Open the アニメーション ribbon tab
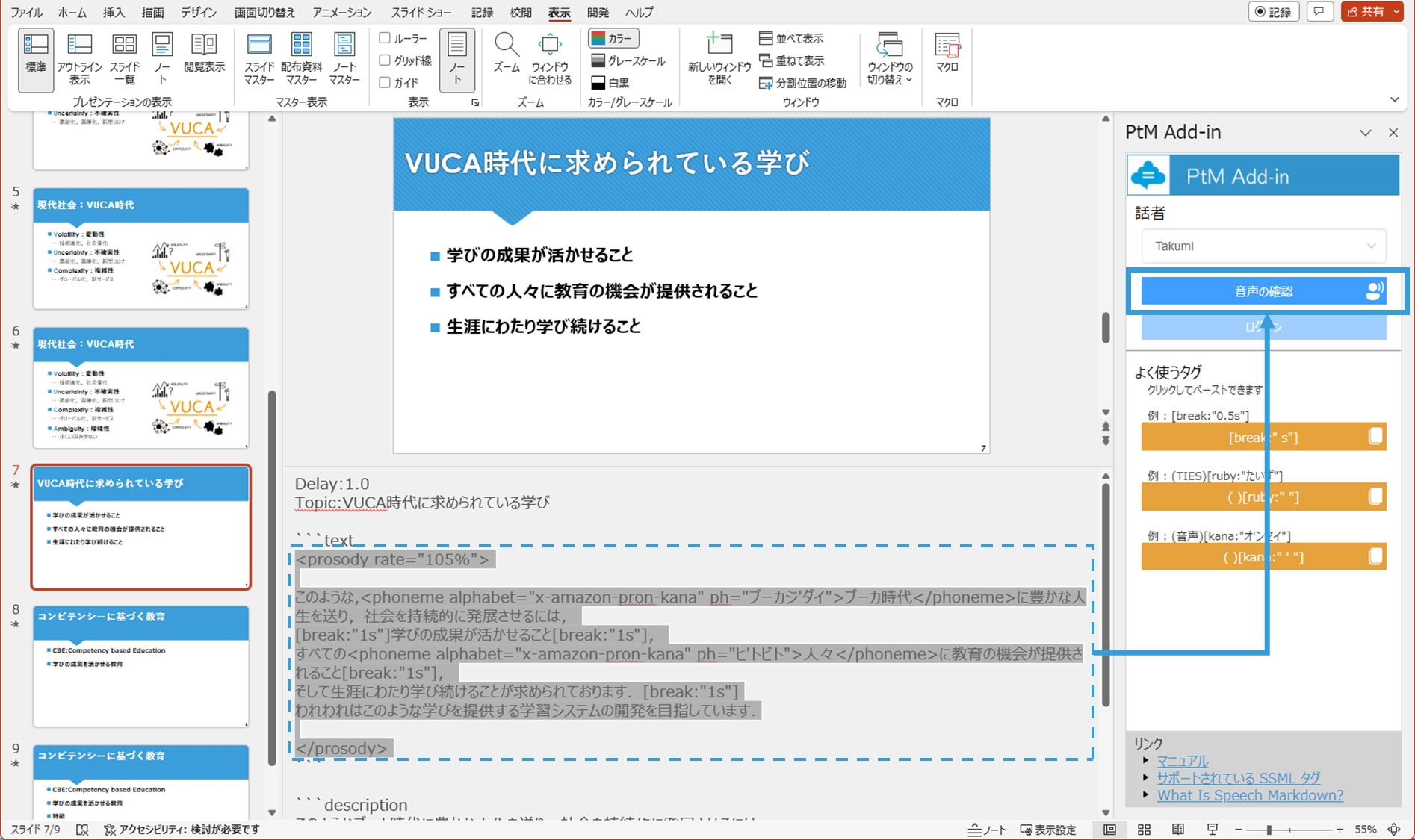This screenshot has height=840, width=1415. click(x=341, y=13)
